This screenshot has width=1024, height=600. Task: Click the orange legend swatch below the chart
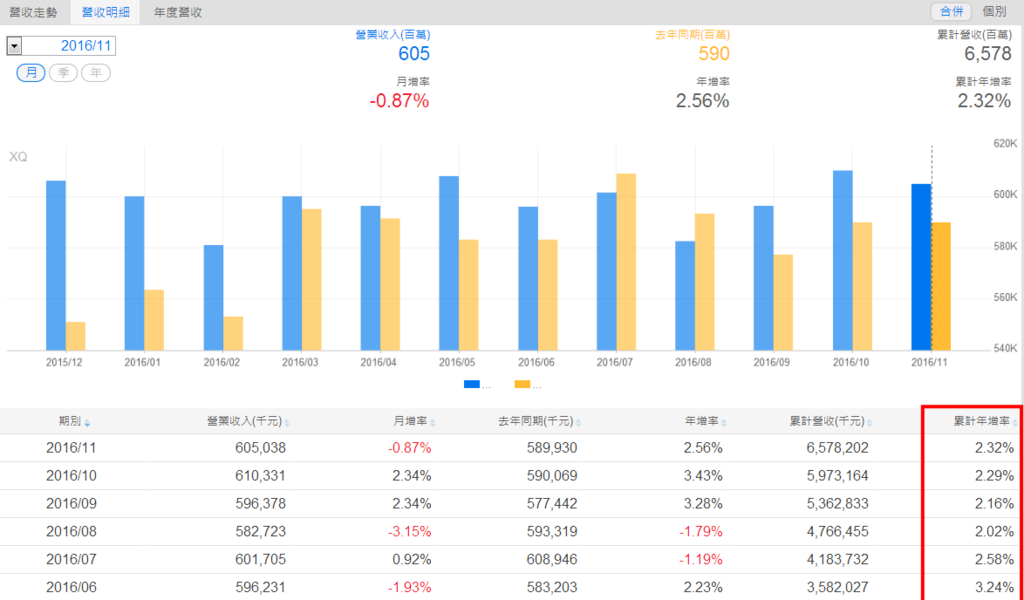522,385
